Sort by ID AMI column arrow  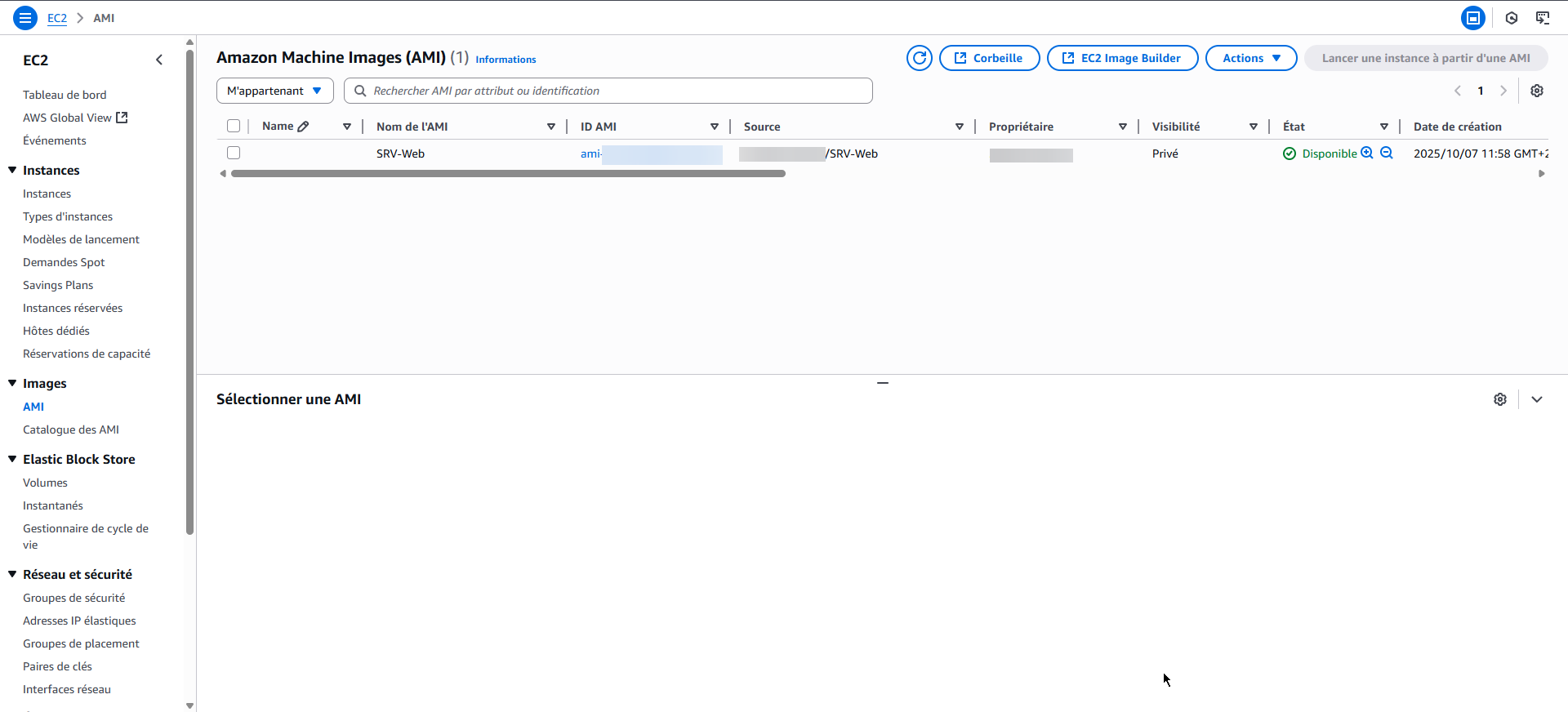[x=715, y=127]
